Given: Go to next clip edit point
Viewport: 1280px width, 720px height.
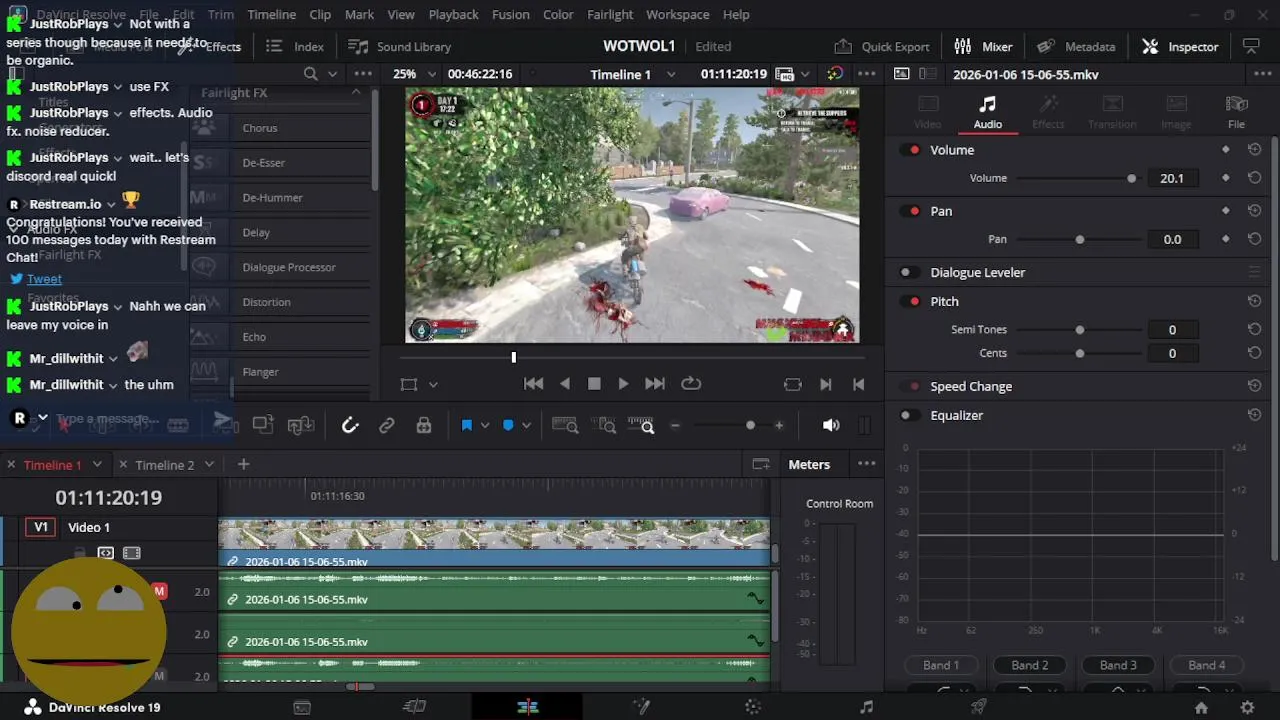Looking at the screenshot, I should [x=826, y=384].
